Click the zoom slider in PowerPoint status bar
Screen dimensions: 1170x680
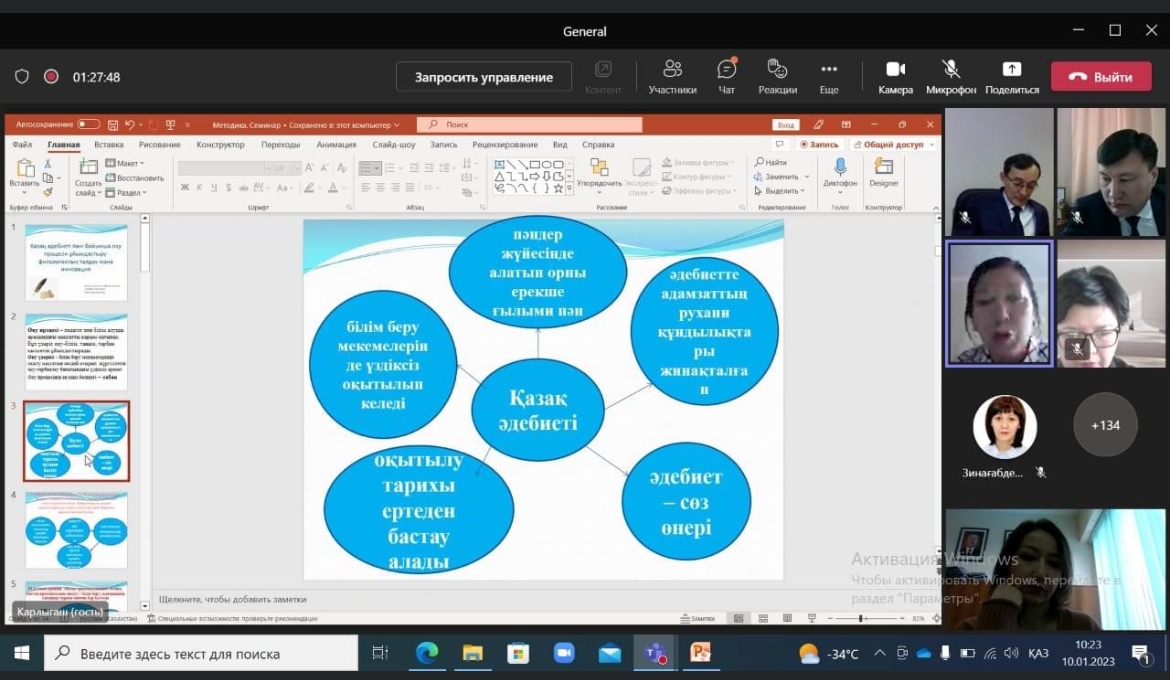[x=861, y=619]
